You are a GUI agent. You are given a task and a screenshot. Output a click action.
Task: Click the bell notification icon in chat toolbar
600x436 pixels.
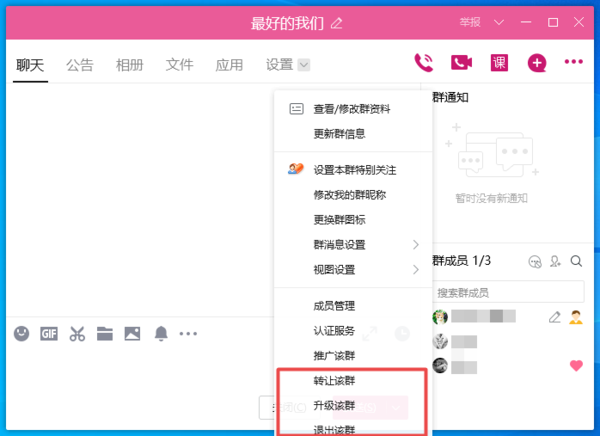click(161, 333)
